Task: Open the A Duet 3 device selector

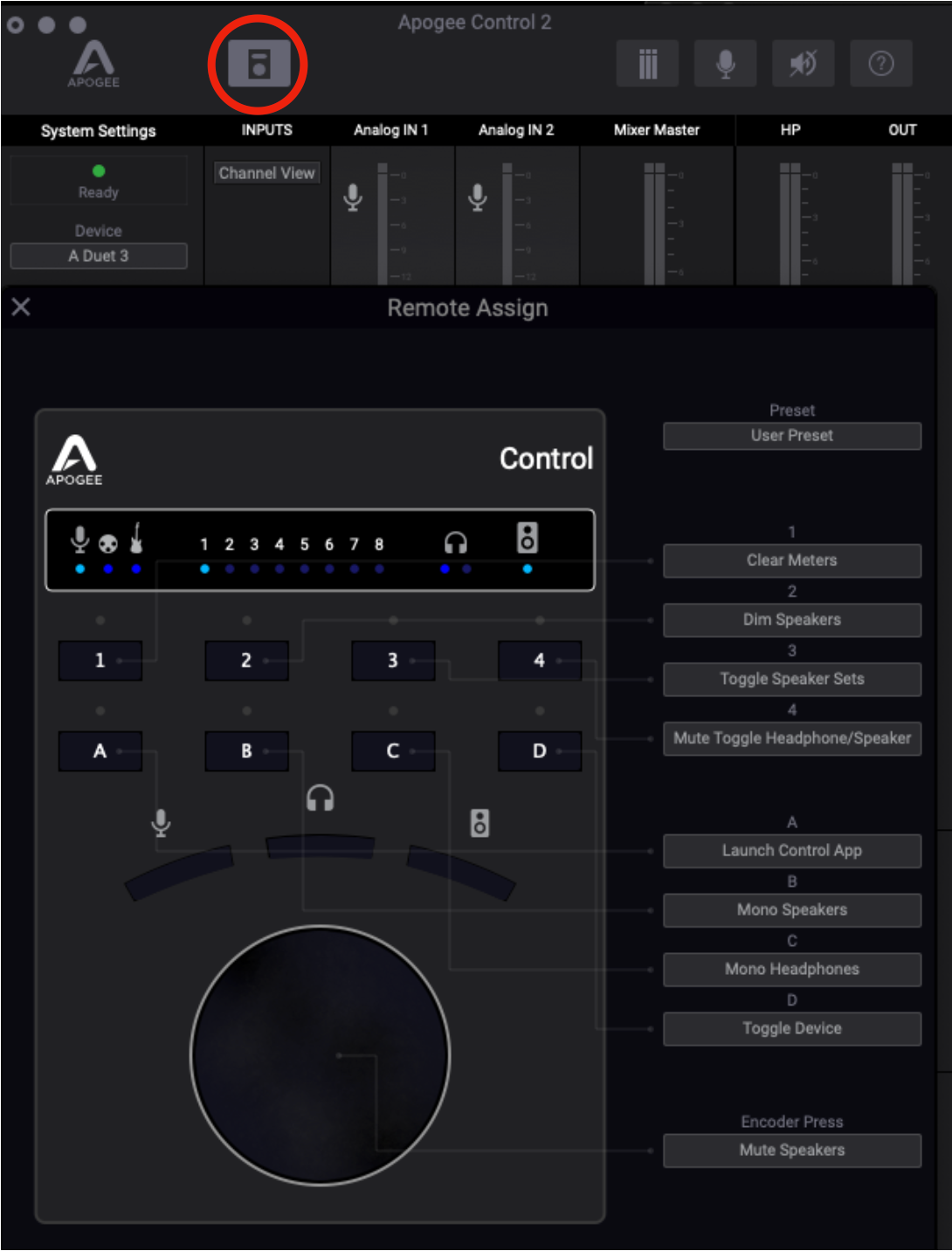Action: pos(99,256)
